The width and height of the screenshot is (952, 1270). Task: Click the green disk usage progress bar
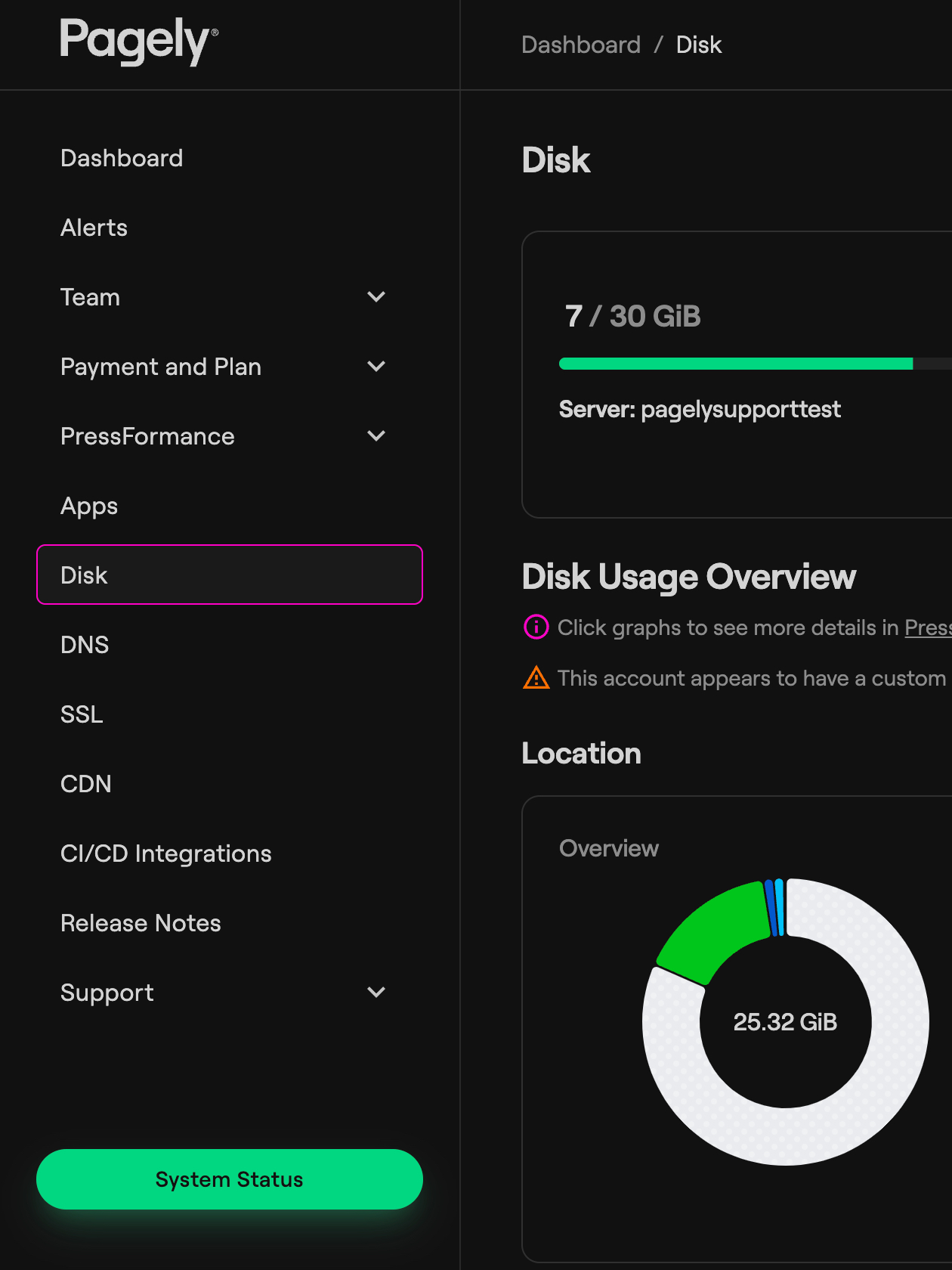(735, 364)
